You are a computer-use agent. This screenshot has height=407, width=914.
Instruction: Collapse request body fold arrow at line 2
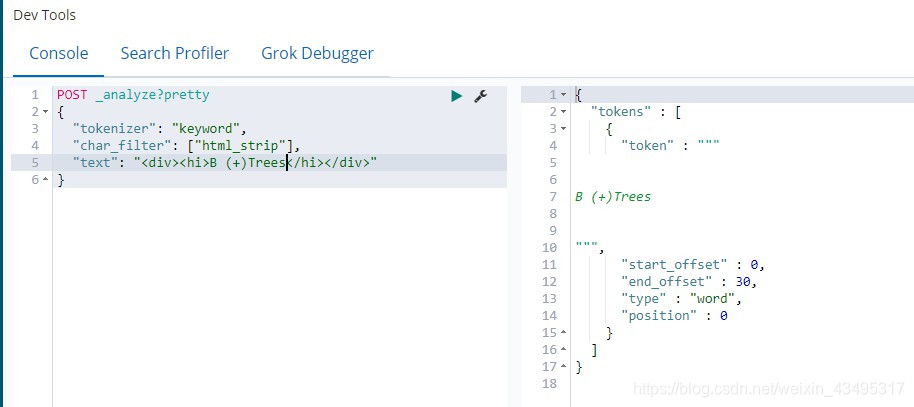[46, 111]
